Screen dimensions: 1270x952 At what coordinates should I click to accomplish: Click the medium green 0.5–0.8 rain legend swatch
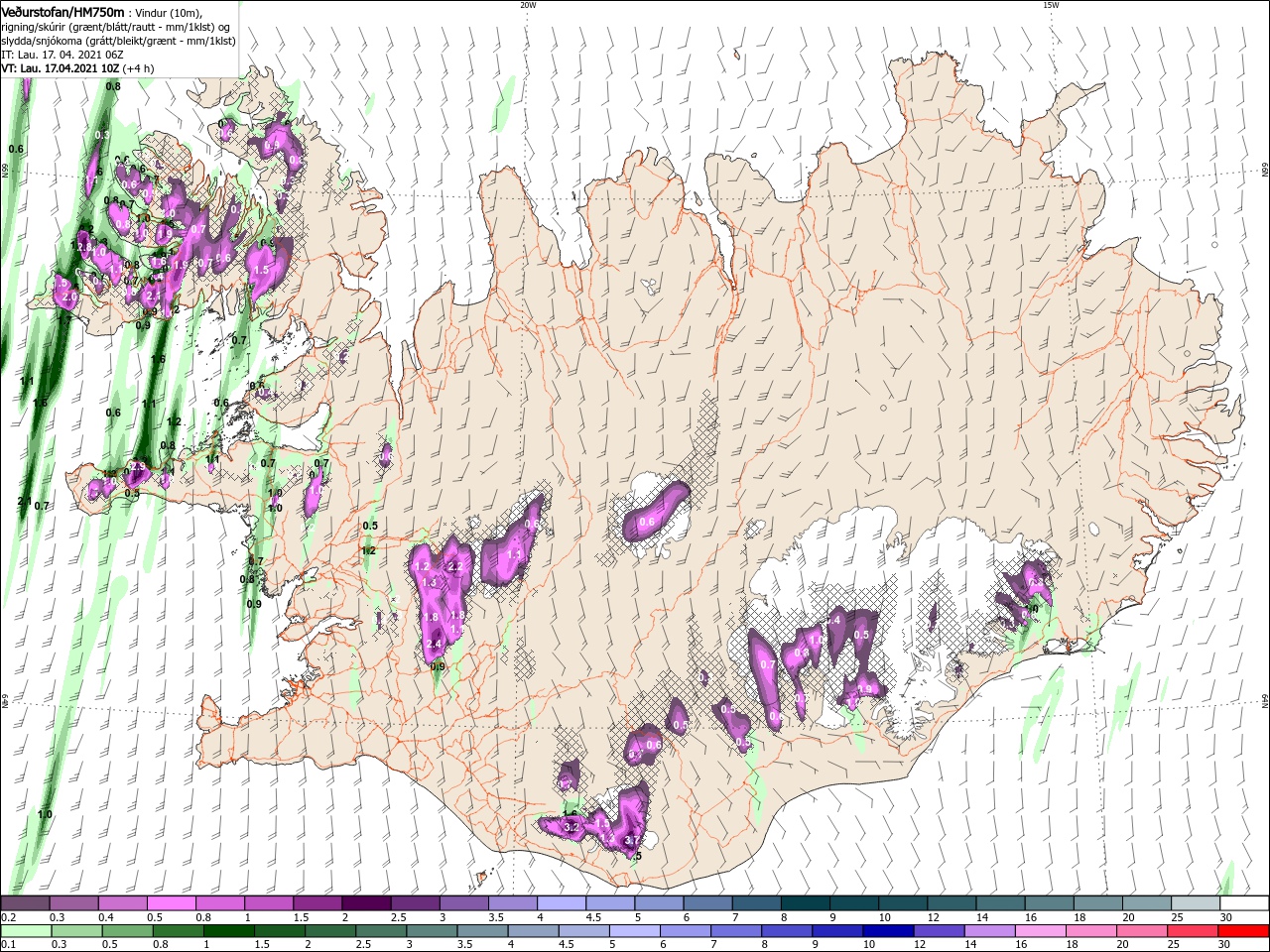(x=126, y=931)
